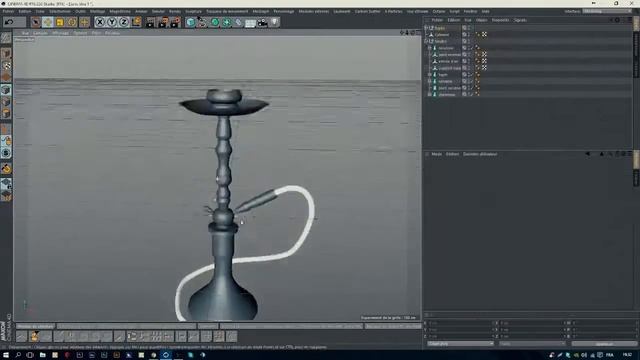This screenshot has width=640, height=360.
Task: Toggle the Y axis lock
Action: click(111, 22)
